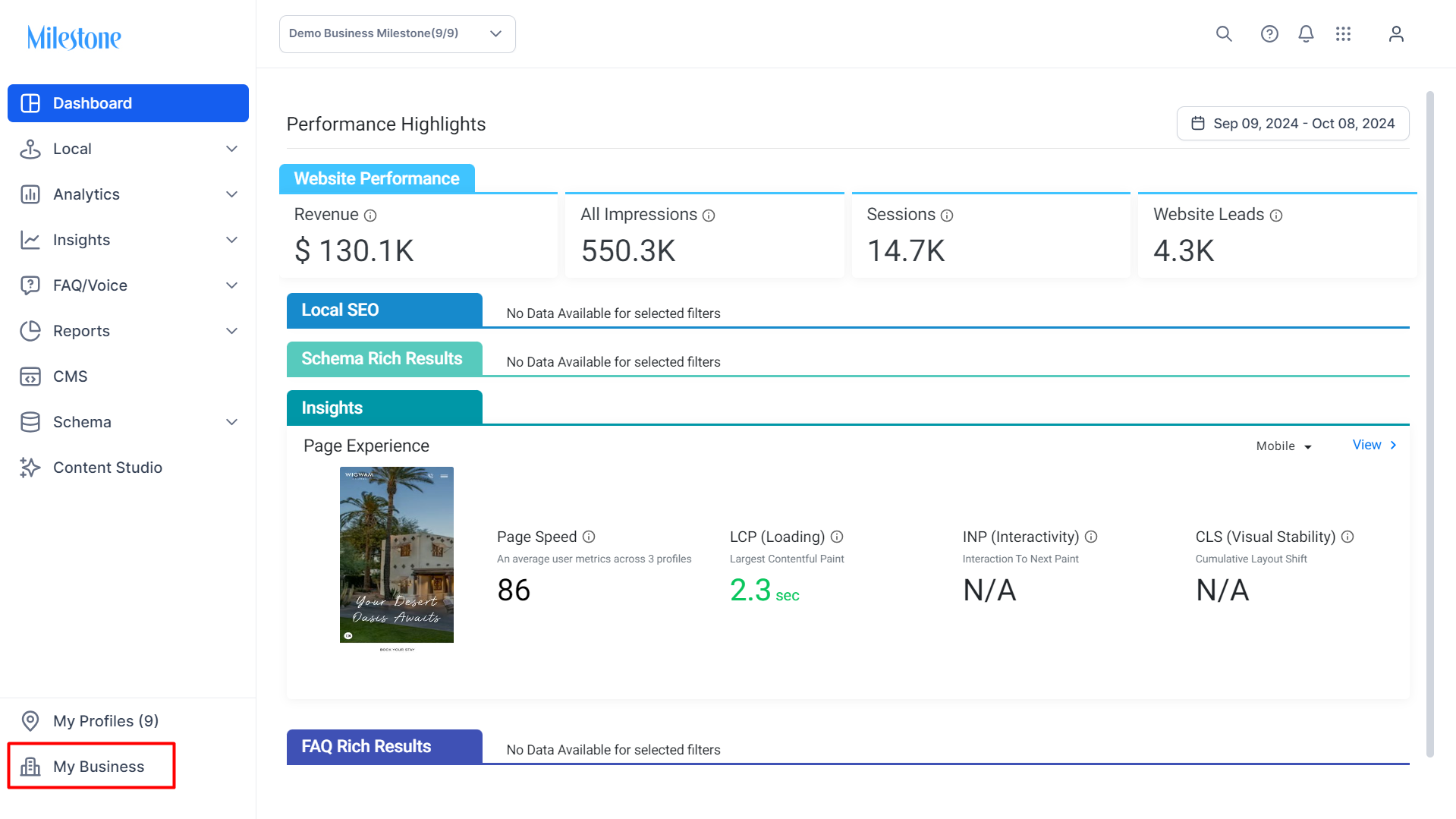The width and height of the screenshot is (1456, 819).
Task: Click the info icon beside Website Leads
Action: coord(1276,216)
